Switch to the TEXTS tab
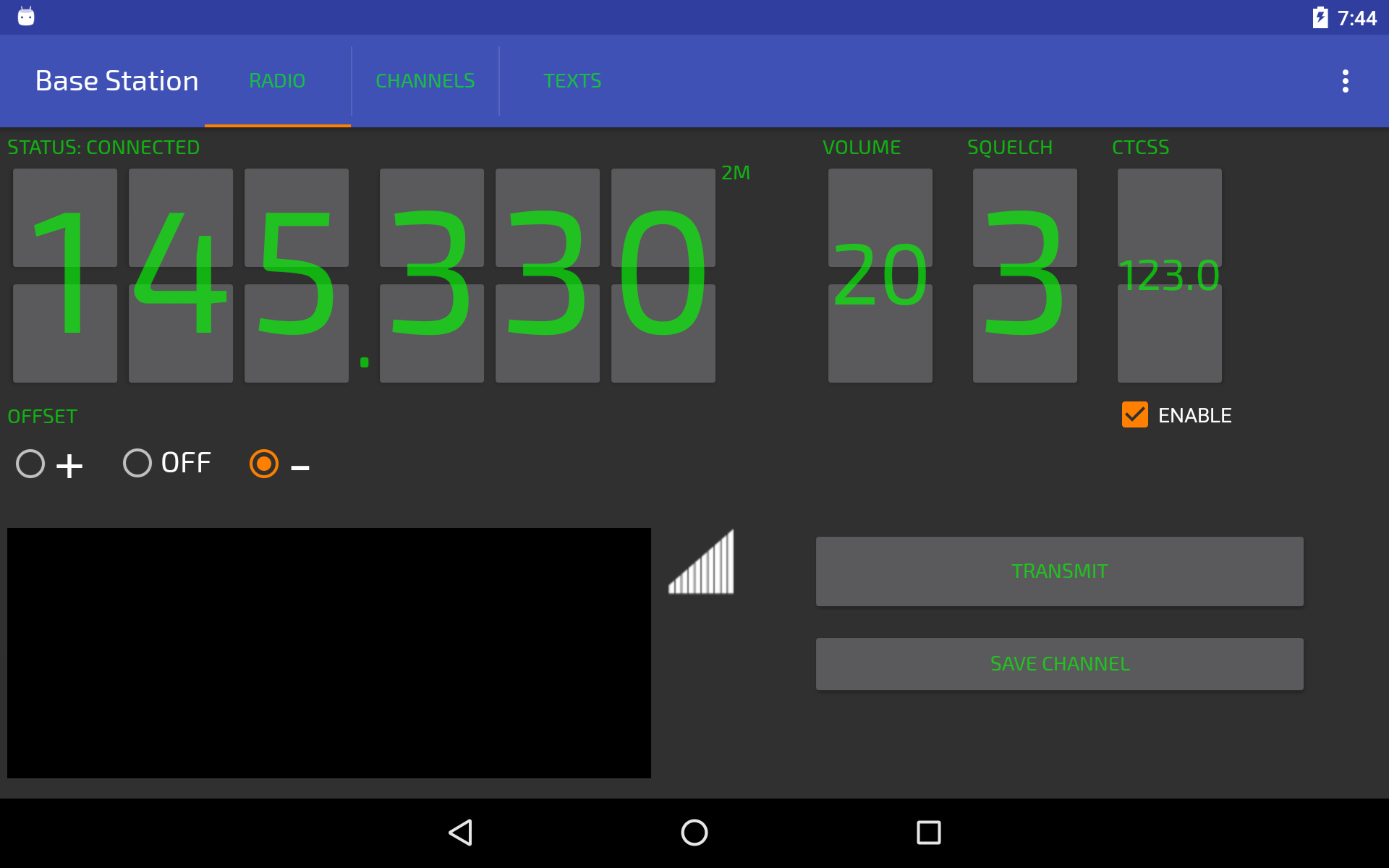 pyautogui.click(x=570, y=80)
